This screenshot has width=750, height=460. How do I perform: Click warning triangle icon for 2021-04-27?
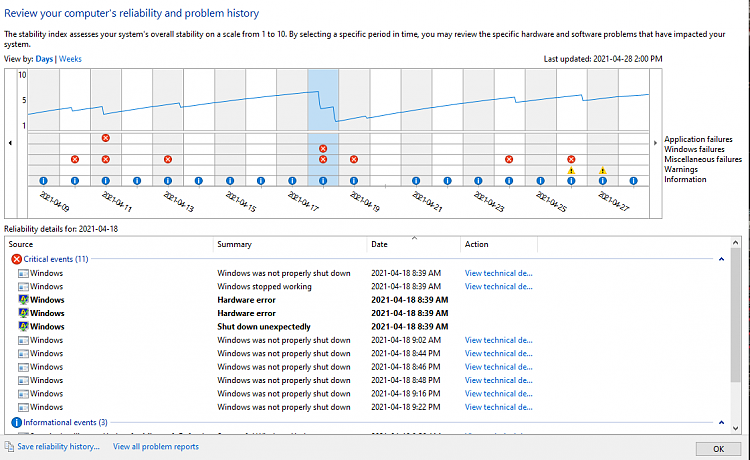[x=603, y=170]
